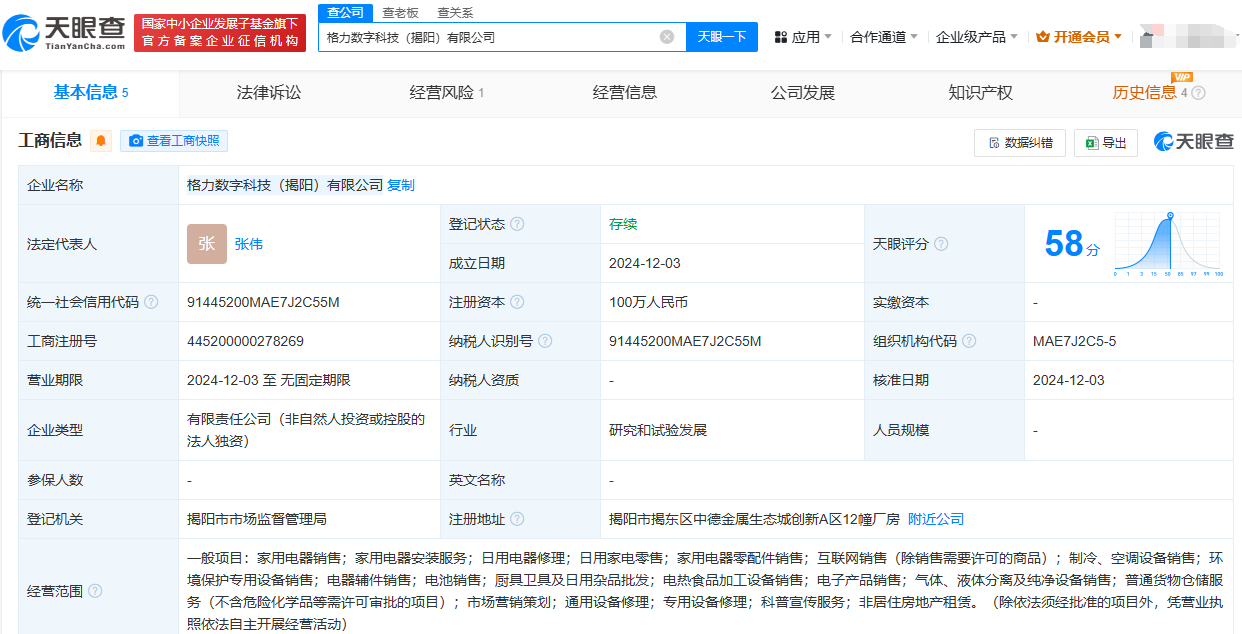Image resolution: width=1242 pixels, height=634 pixels.
Task: Open the 经营风险 tab
Action: click(447, 93)
